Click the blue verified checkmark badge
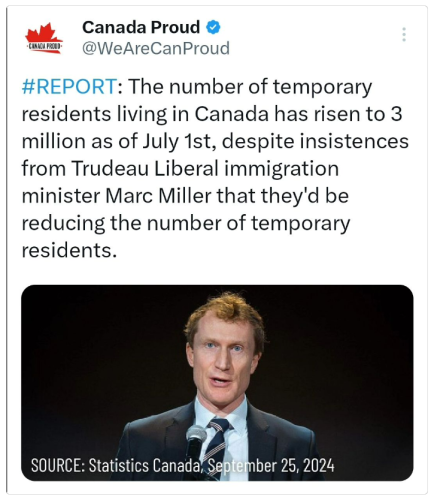434x500 pixels. (x=213, y=27)
